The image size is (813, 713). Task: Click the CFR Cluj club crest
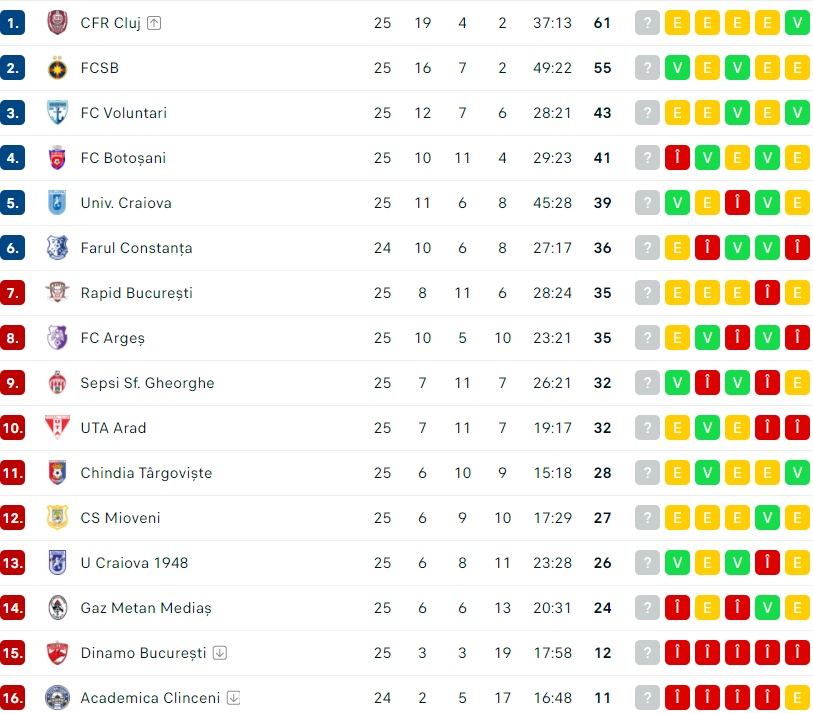[x=57, y=23]
